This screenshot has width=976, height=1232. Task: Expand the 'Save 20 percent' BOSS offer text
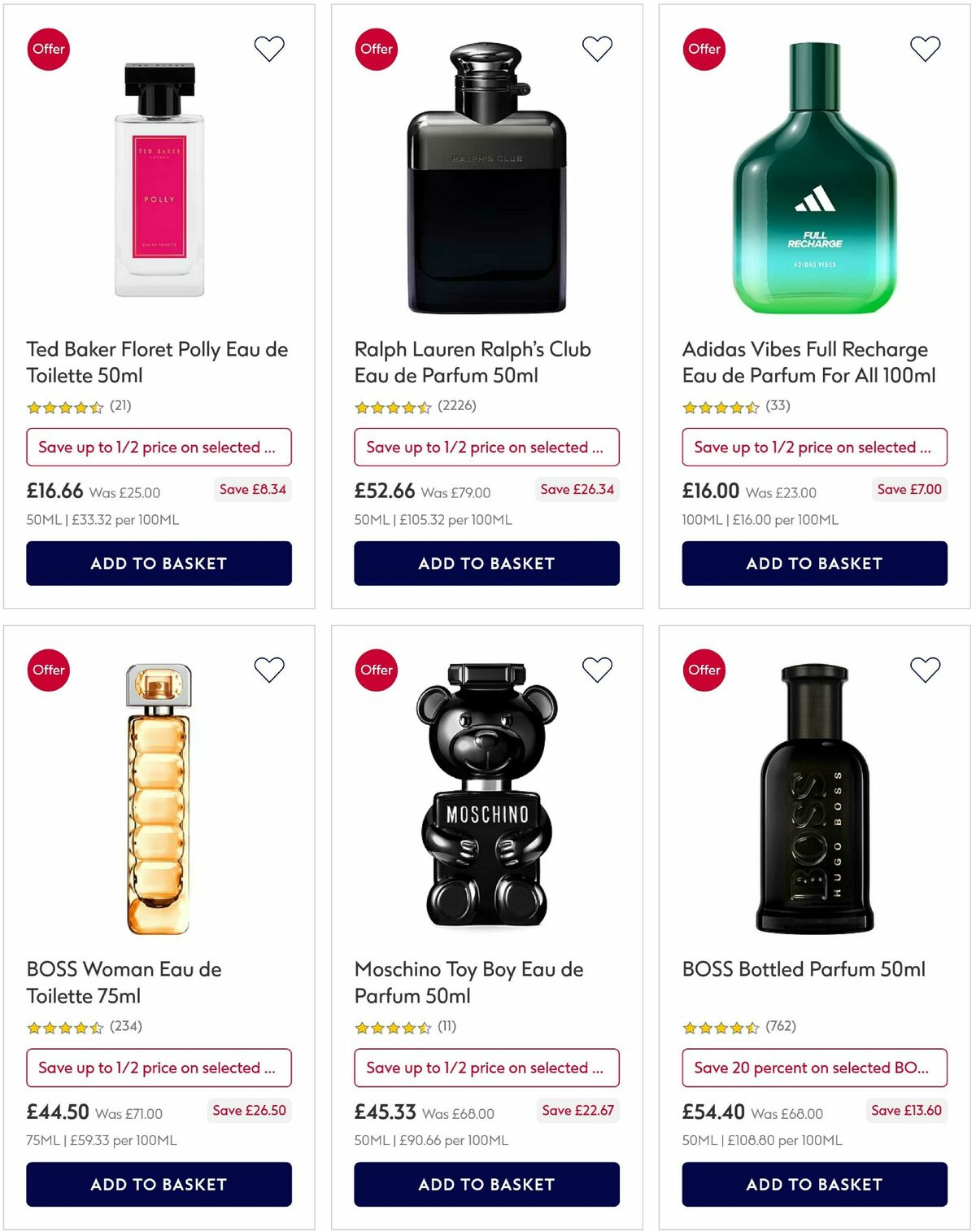click(813, 1068)
